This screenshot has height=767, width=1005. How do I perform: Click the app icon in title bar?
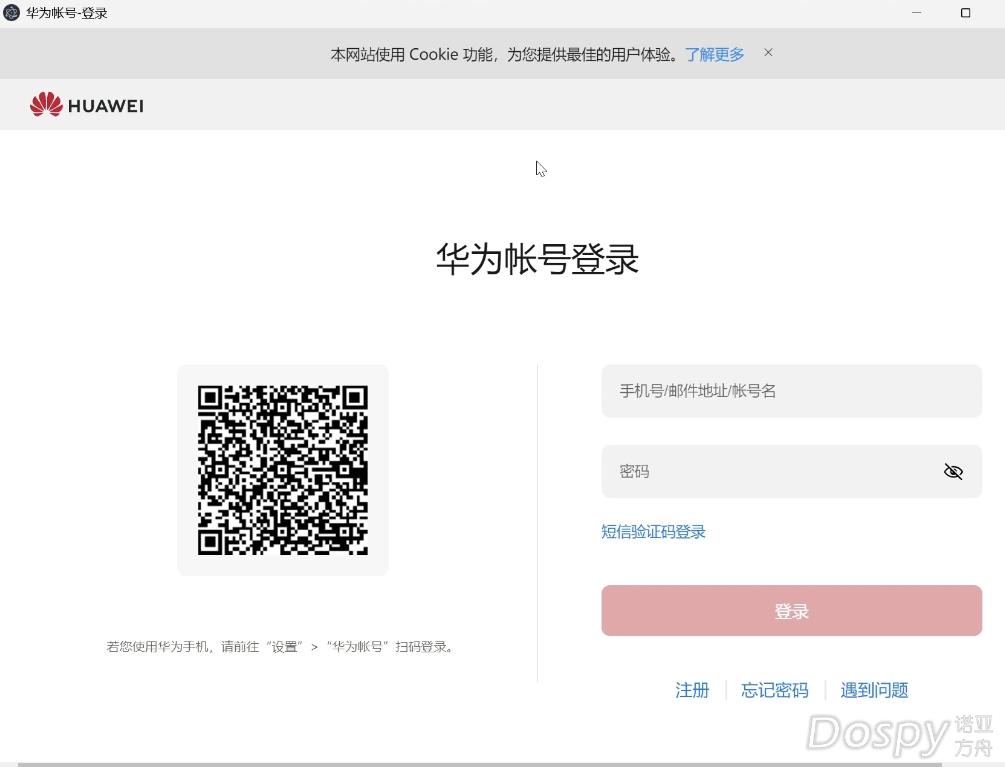pos(12,13)
